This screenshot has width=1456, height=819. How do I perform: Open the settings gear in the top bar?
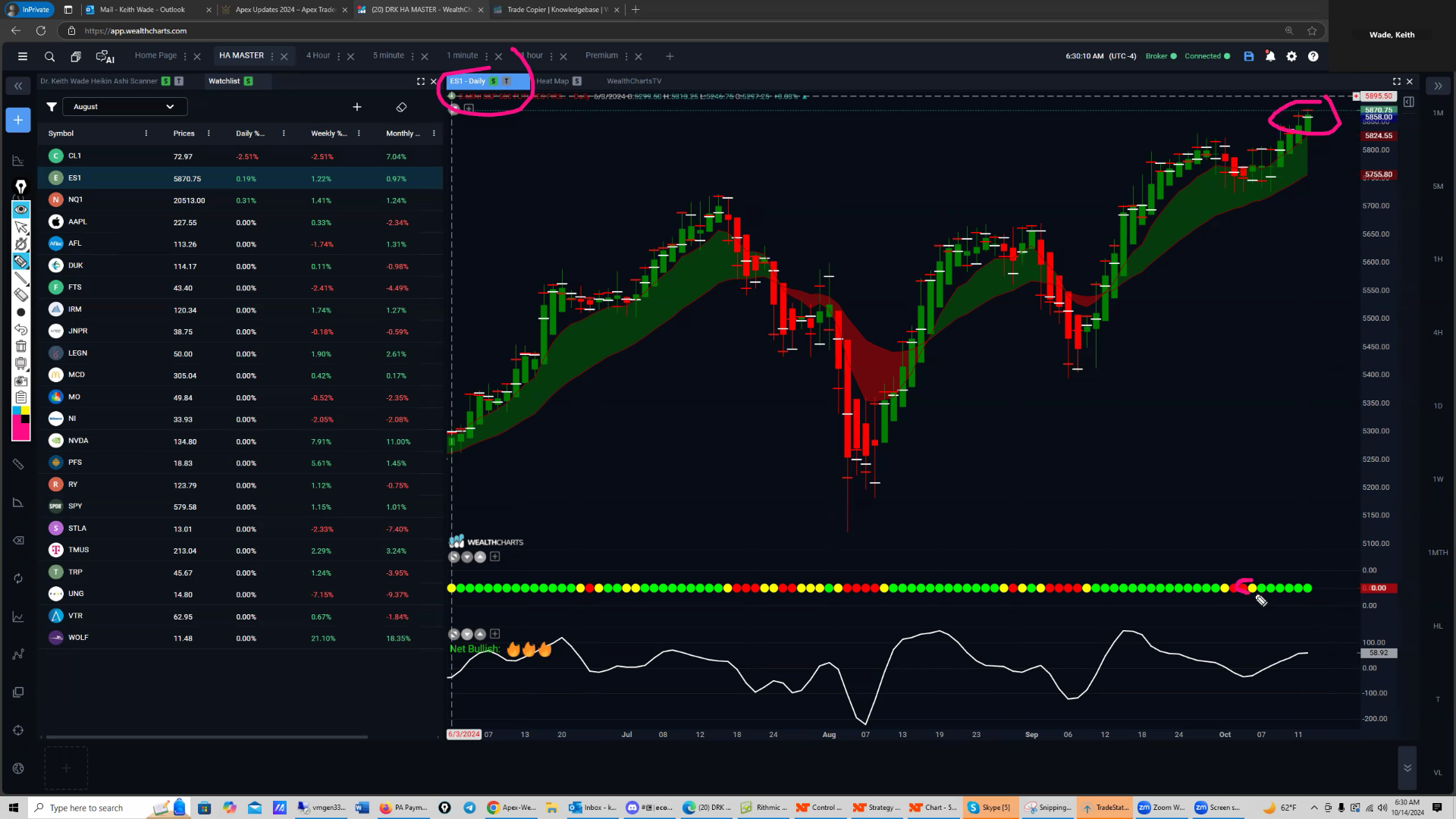coord(1291,56)
